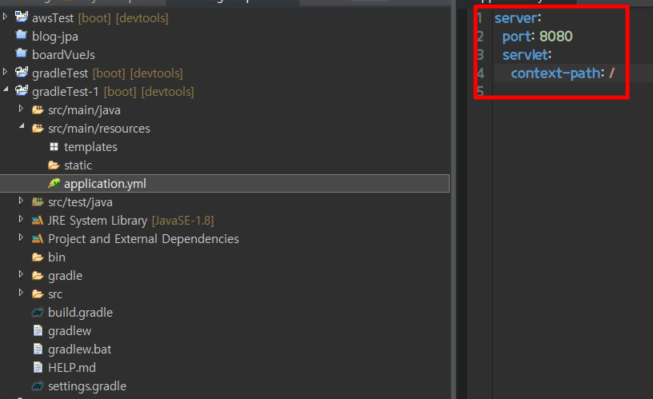
Task: Expand the src/test/java folder
Action: (x=21, y=201)
